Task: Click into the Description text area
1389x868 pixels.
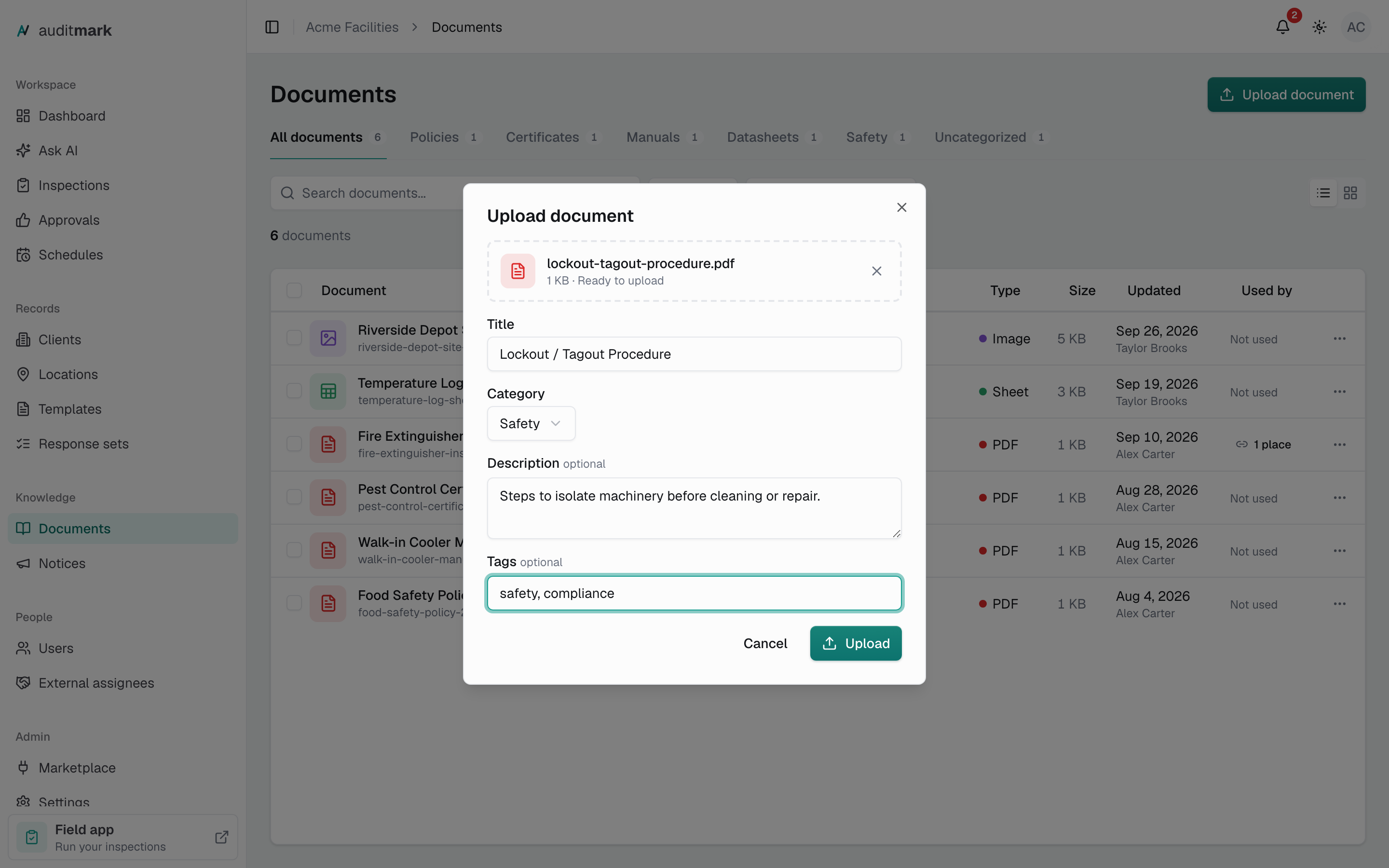Action: click(x=694, y=508)
